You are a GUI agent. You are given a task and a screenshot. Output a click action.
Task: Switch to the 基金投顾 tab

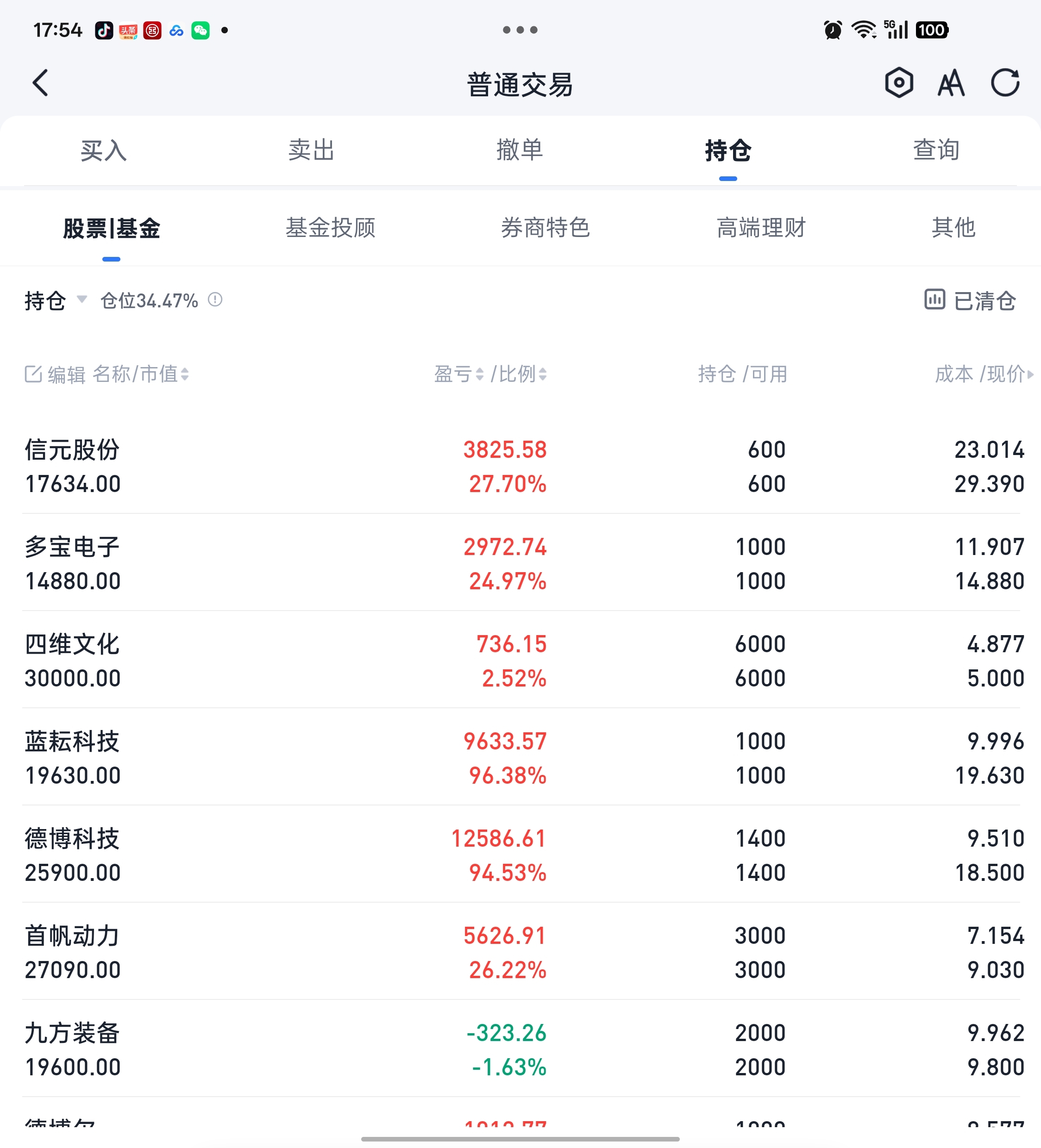coord(331,228)
